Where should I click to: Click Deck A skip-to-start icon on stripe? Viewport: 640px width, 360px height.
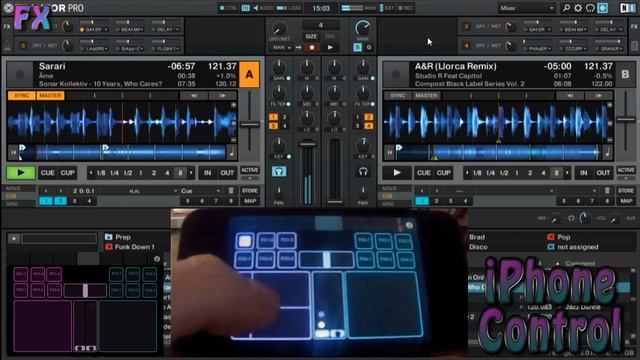coord(13,153)
